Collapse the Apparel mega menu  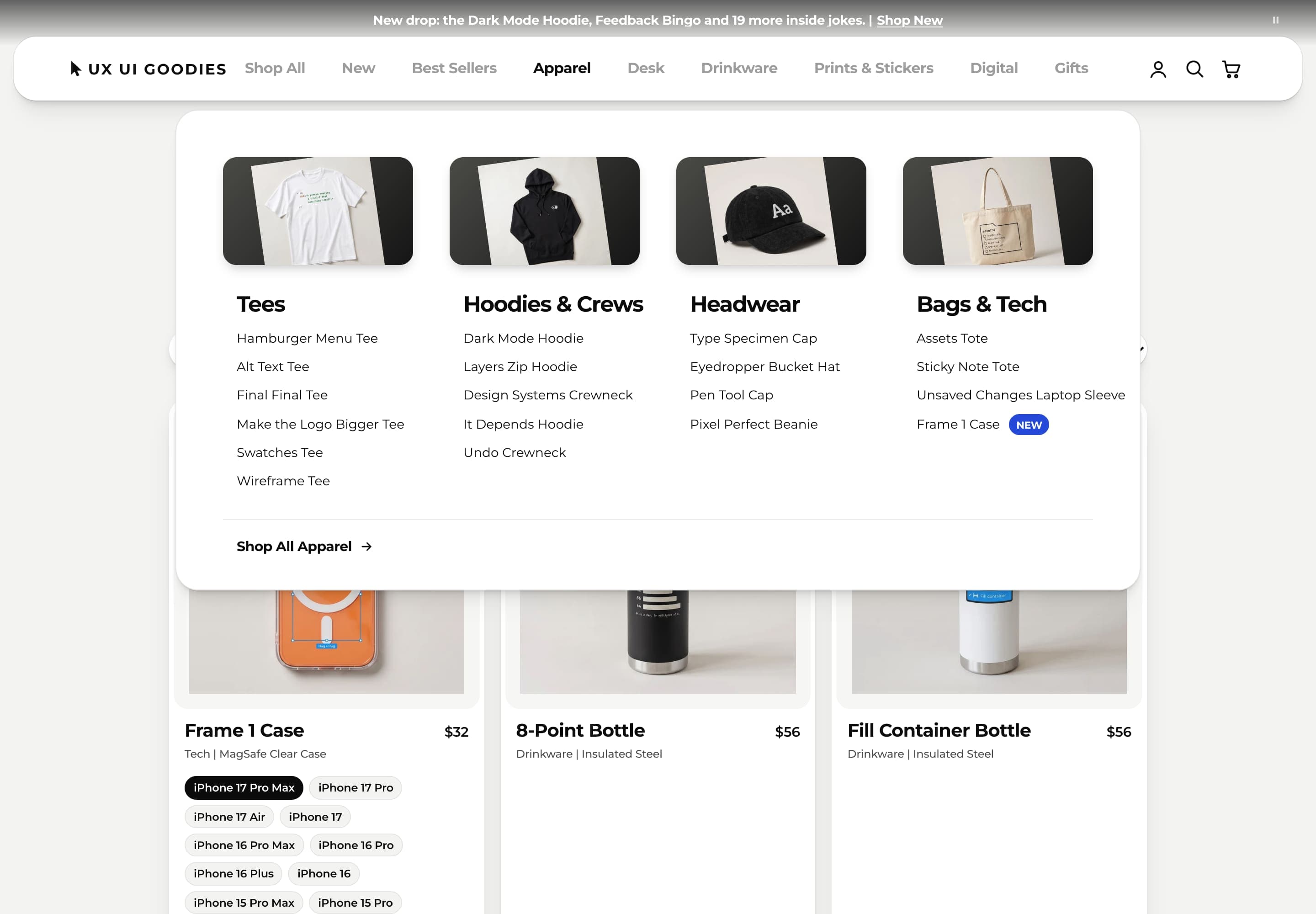[x=562, y=68]
